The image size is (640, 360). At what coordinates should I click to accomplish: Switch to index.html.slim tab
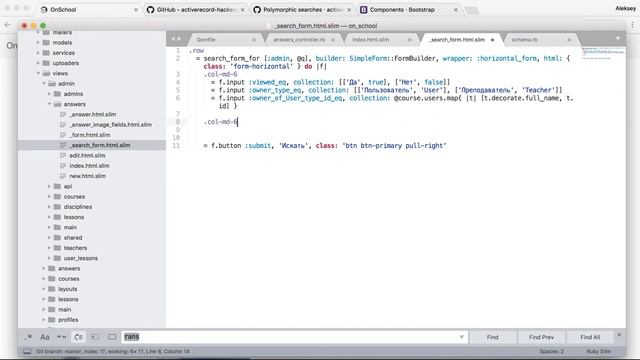tap(371, 40)
